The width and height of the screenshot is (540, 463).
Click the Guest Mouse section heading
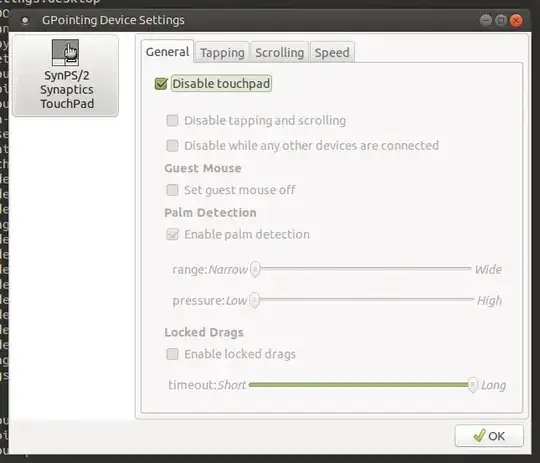(x=203, y=168)
